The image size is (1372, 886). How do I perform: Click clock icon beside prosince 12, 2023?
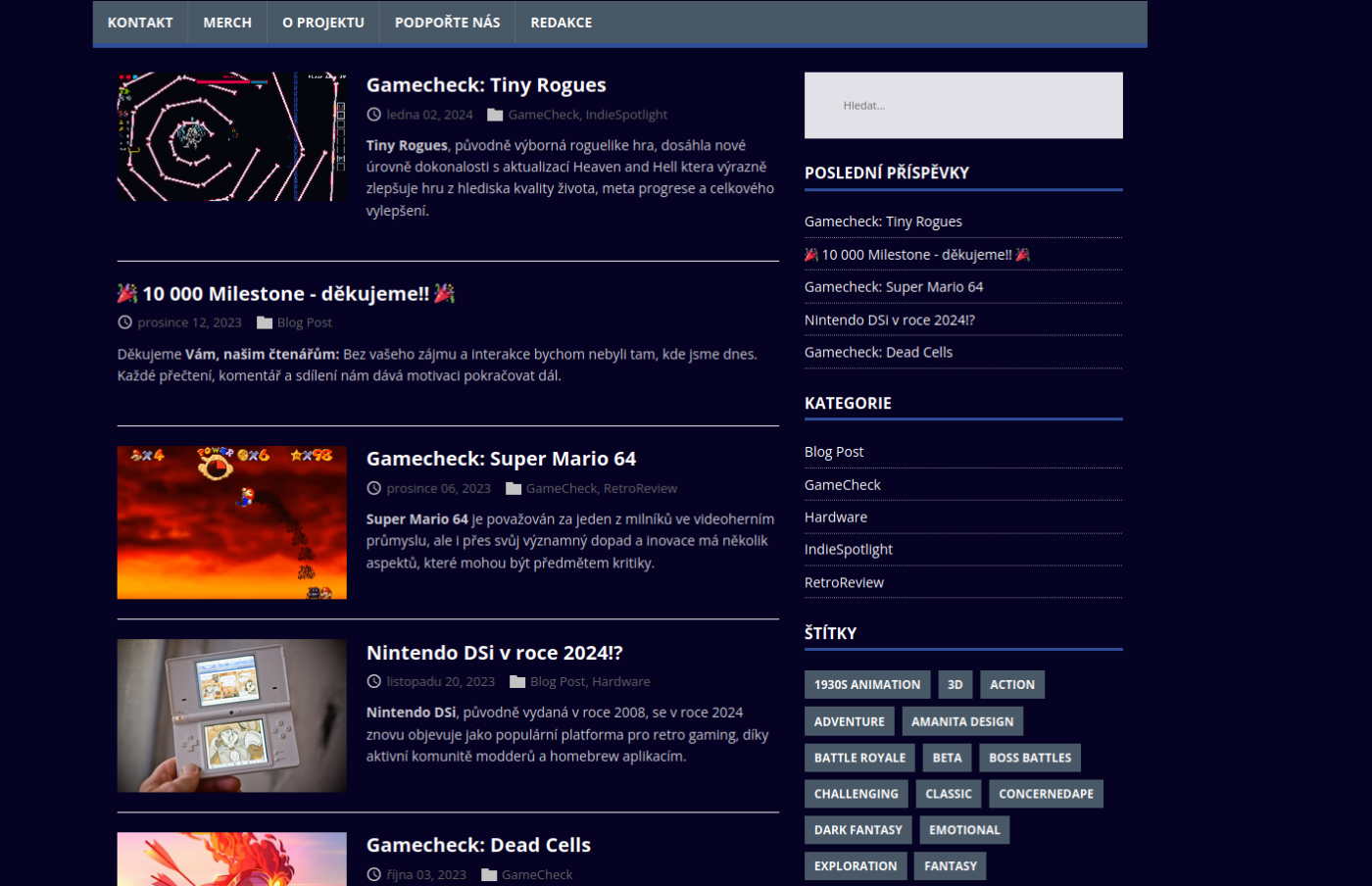click(x=124, y=322)
